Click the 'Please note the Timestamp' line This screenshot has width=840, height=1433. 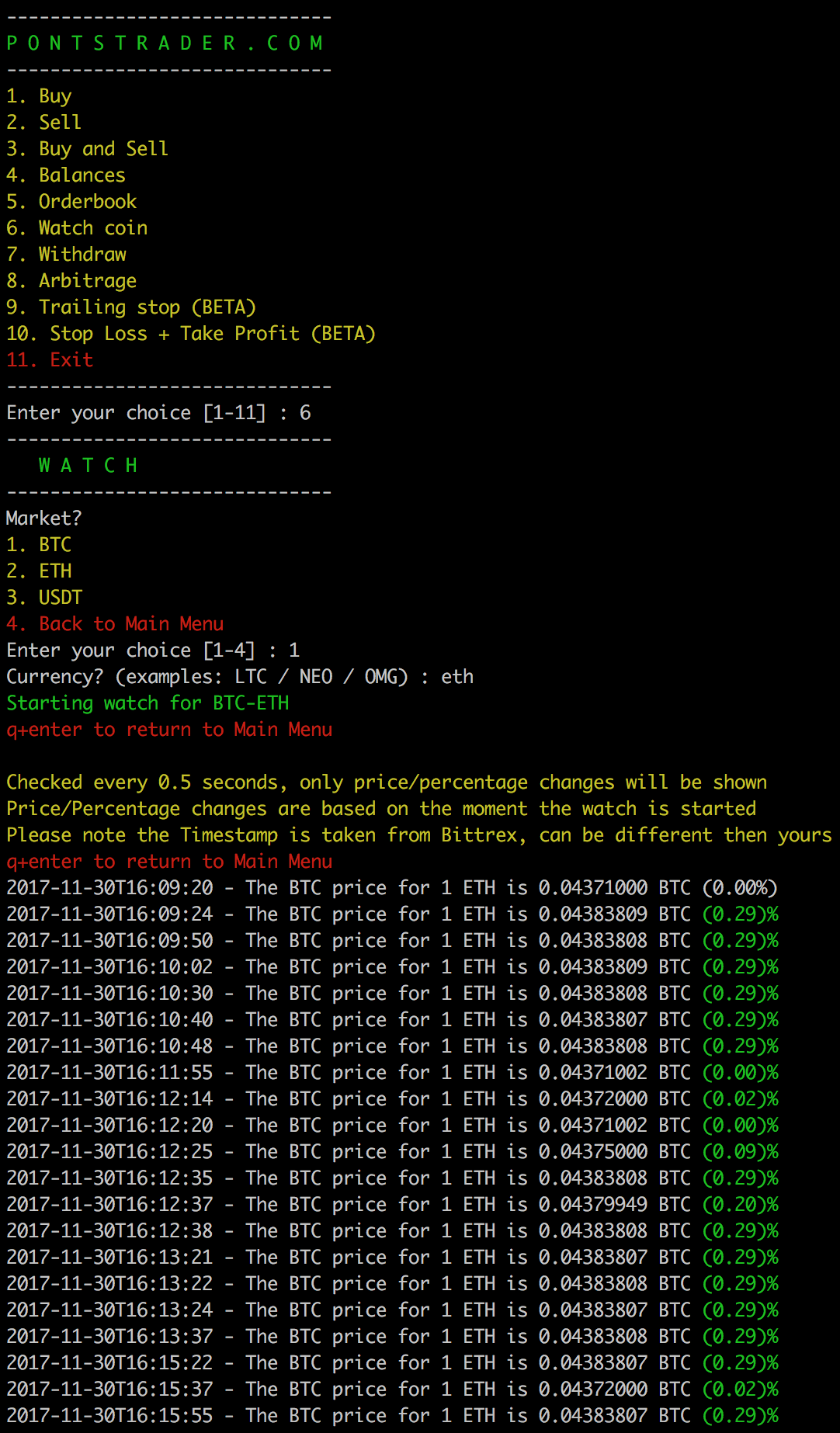419,835
